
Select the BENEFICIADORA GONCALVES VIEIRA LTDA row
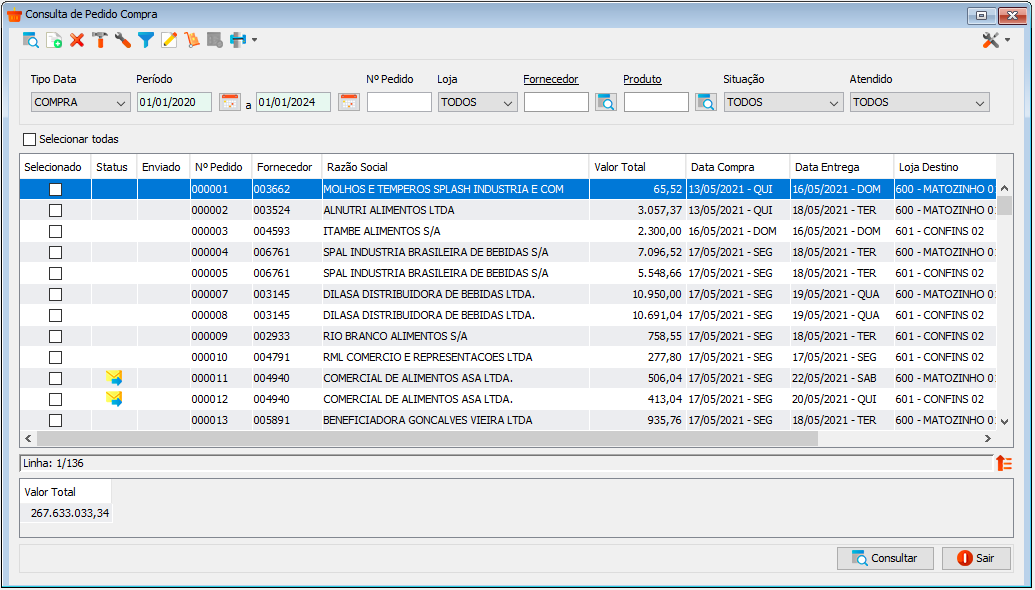(508, 420)
